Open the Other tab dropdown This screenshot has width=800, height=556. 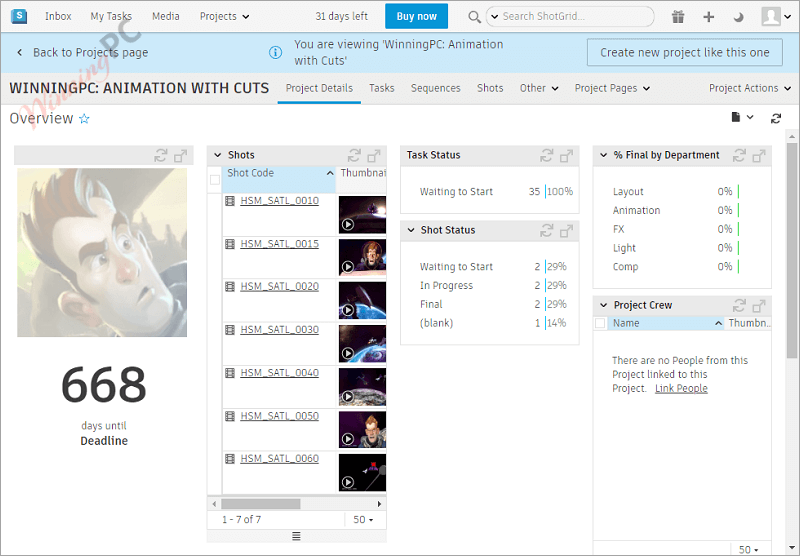click(539, 88)
